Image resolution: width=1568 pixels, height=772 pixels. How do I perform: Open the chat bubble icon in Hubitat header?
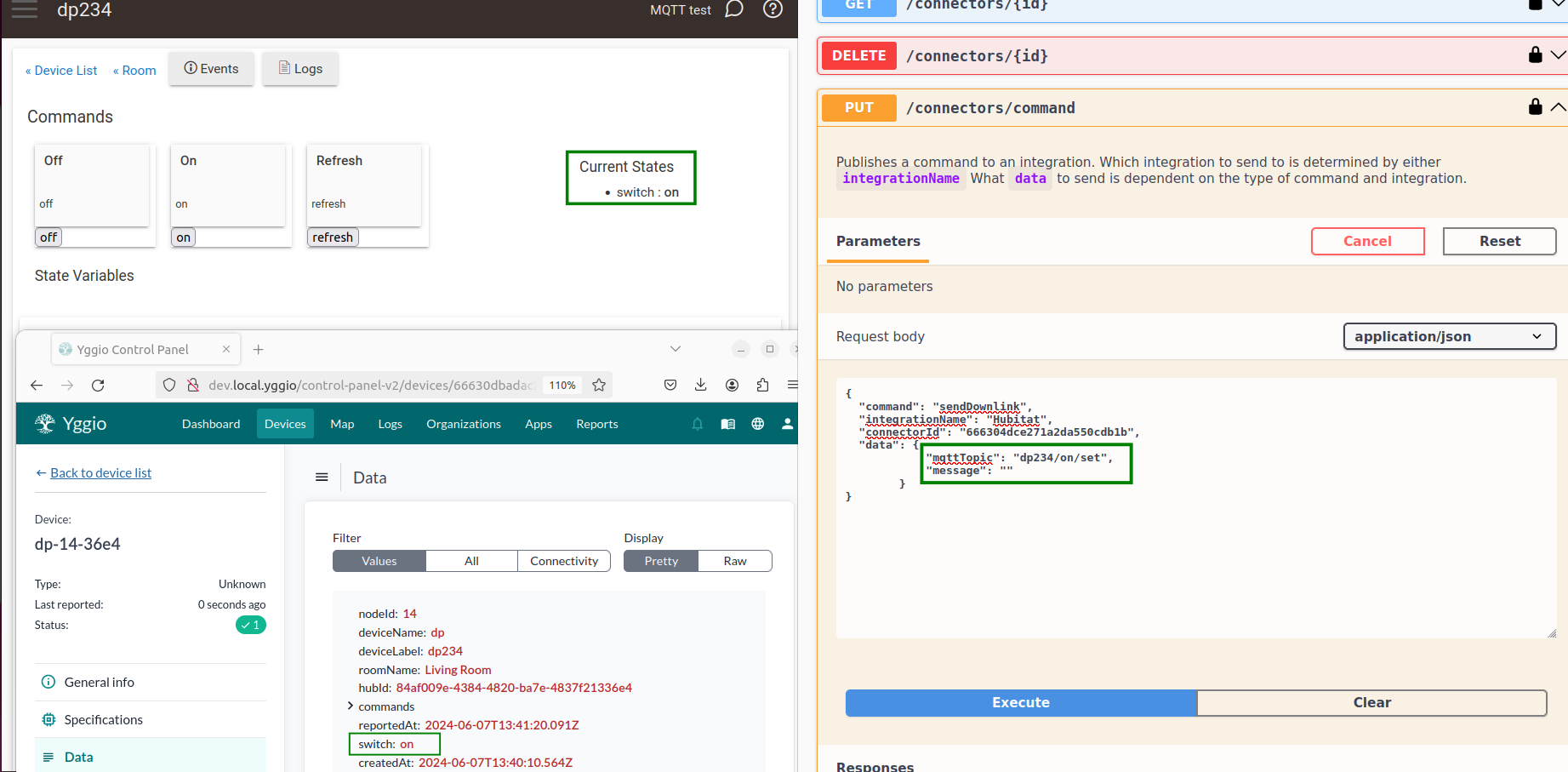[734, 9]
